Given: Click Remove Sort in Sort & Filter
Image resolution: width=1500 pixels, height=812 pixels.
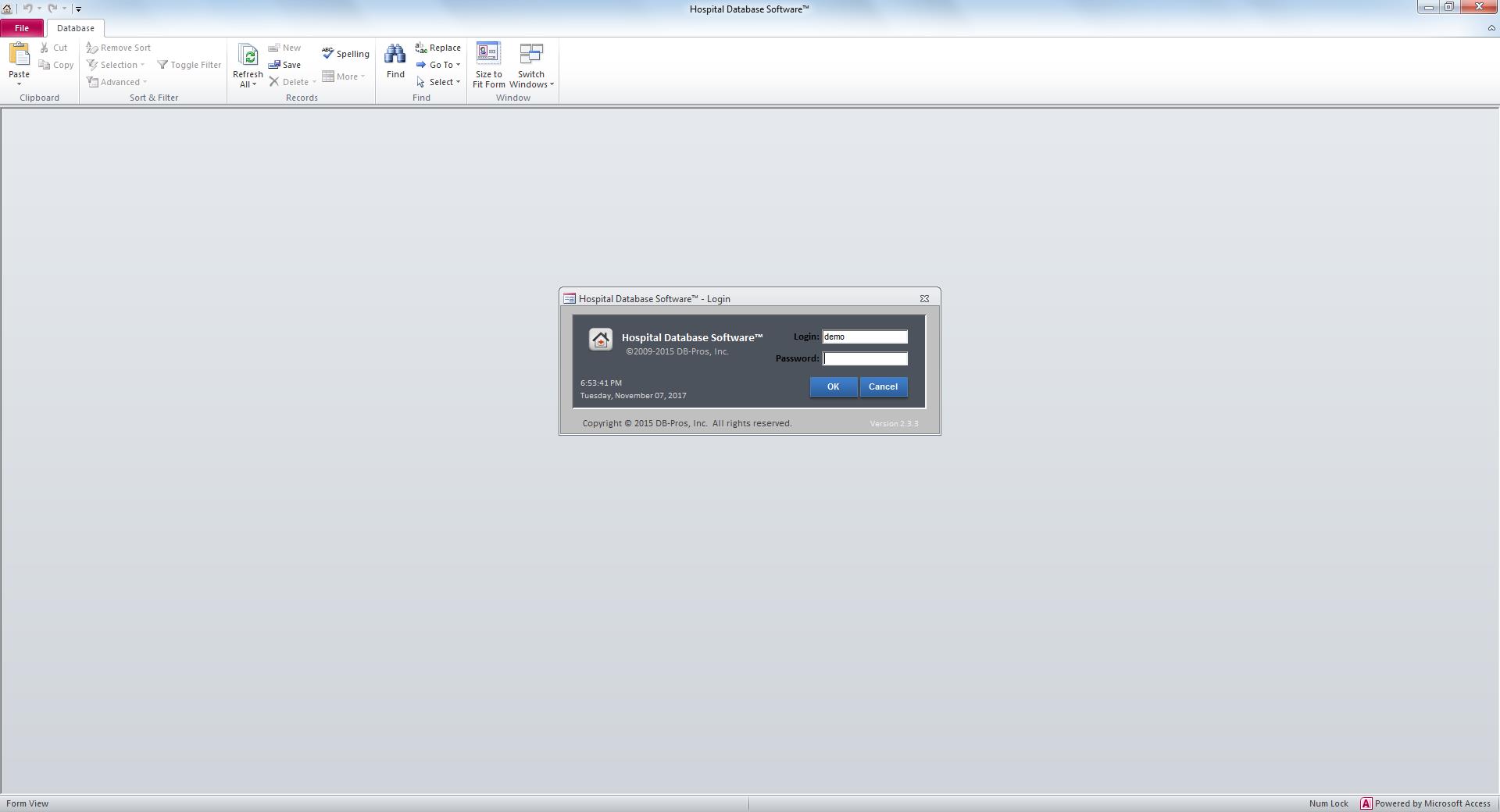Looking at the screenshot, I should pyautogui.click(x=118, y=48).
